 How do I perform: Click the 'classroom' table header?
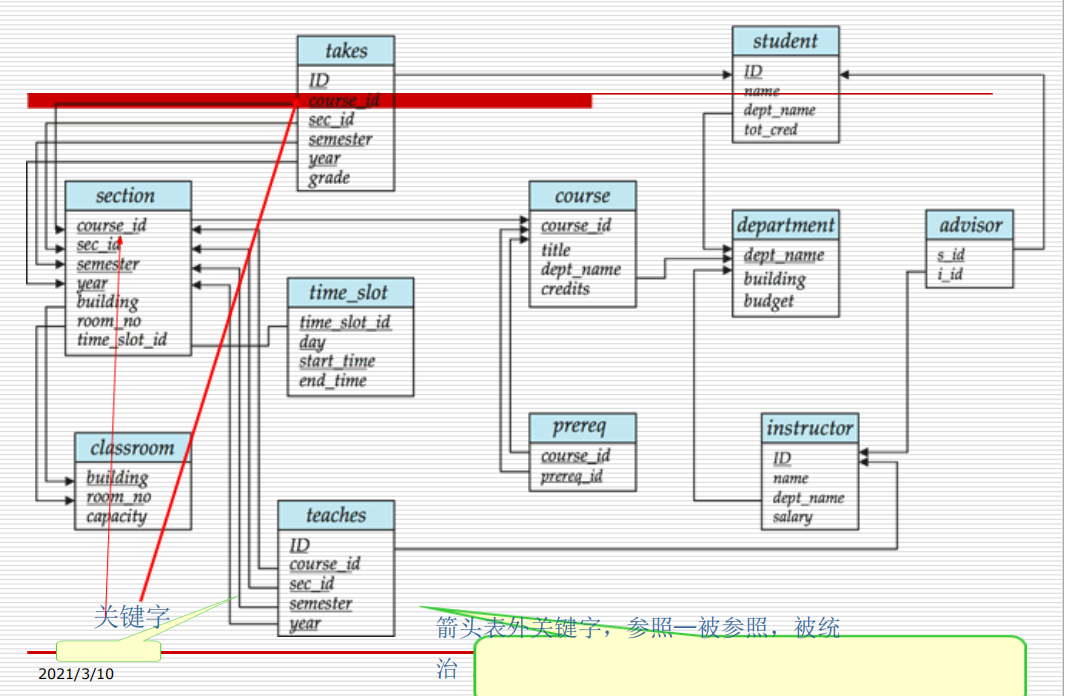pyautogui.click(x=132, y=448)
